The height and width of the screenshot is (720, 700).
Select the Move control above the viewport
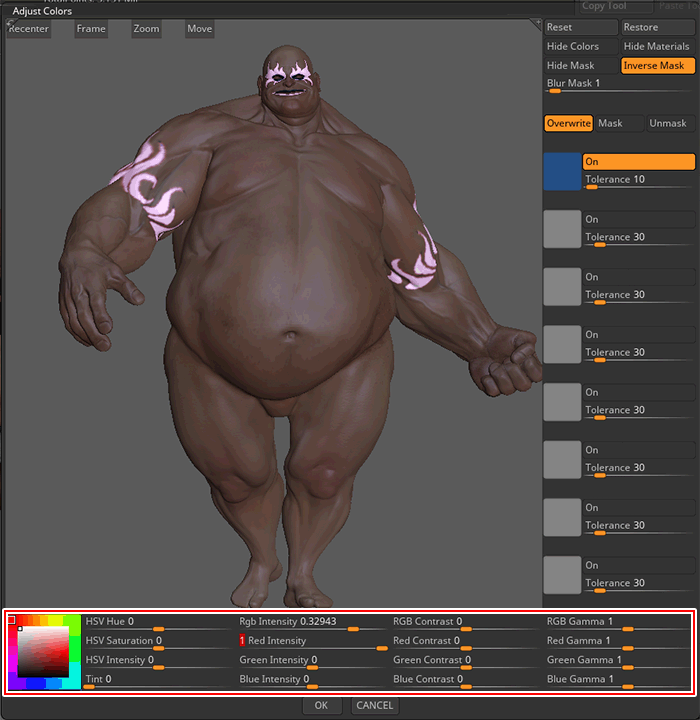[199, 29]
